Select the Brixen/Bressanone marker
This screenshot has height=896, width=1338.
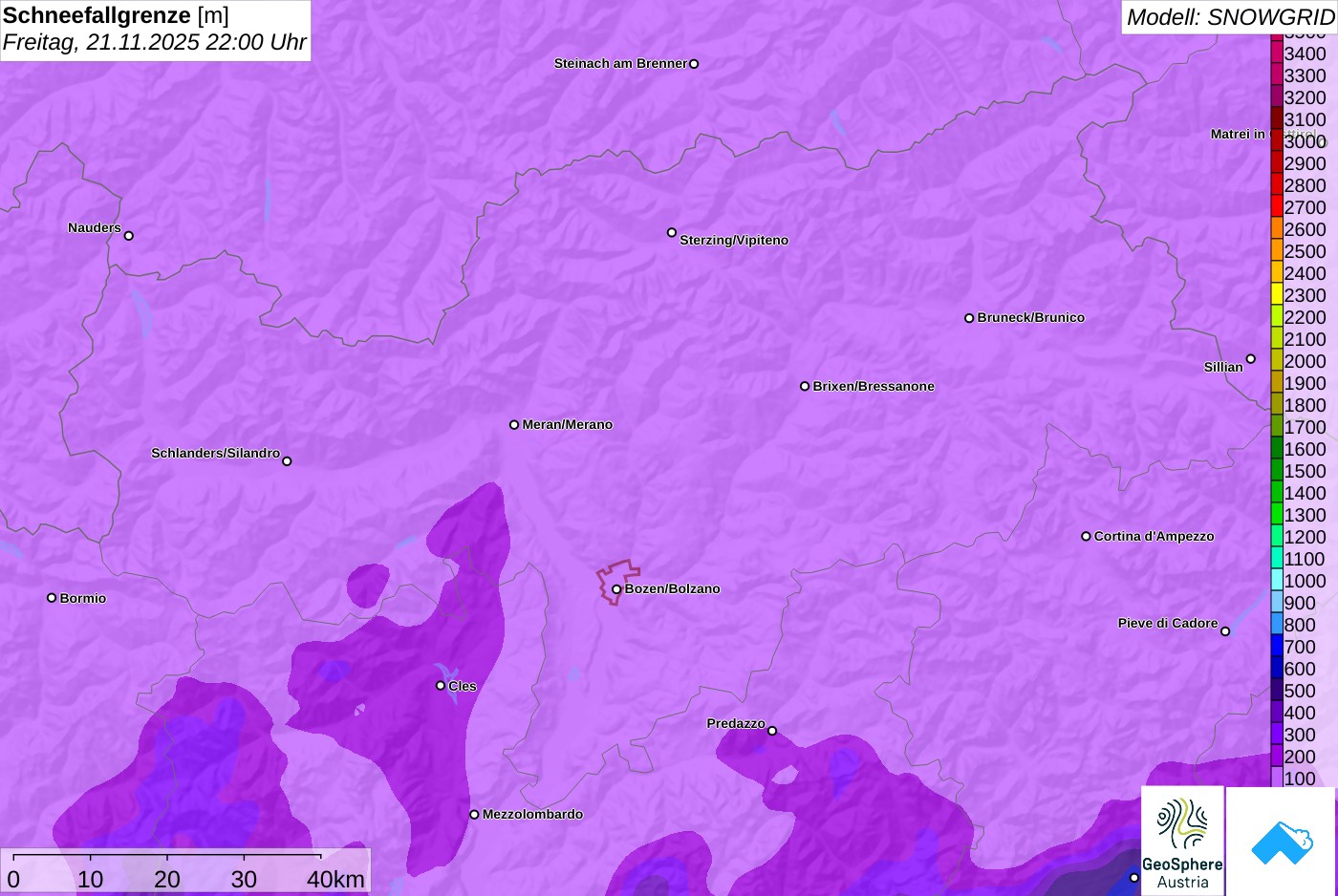(x=805, y=386)
